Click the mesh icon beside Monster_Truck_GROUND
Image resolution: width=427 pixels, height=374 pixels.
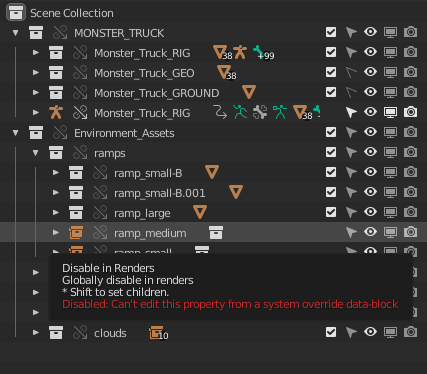[x=249, y=92]
